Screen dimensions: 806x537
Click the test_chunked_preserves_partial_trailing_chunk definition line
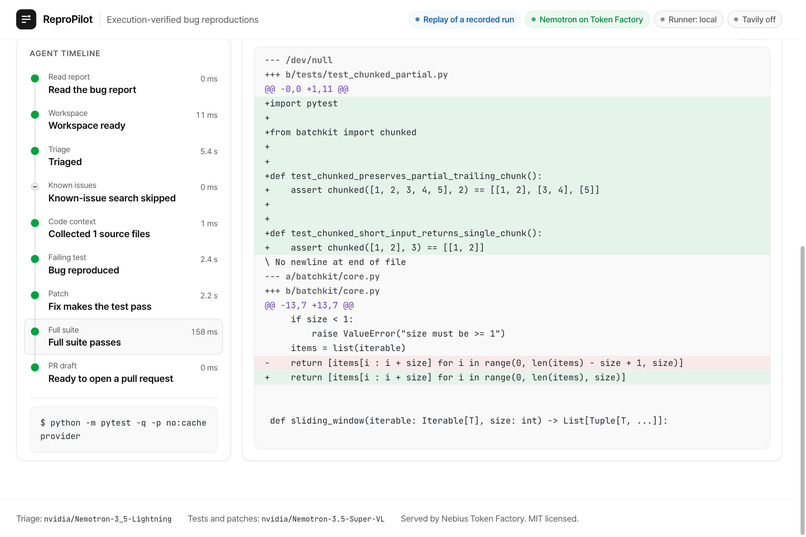[x=512, y=176]
